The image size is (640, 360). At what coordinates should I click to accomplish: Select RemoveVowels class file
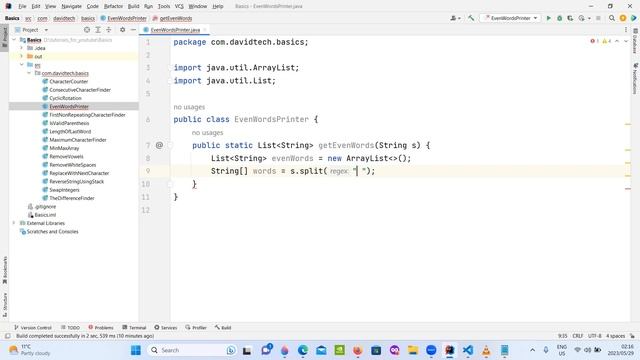click(x=66, y=156)
